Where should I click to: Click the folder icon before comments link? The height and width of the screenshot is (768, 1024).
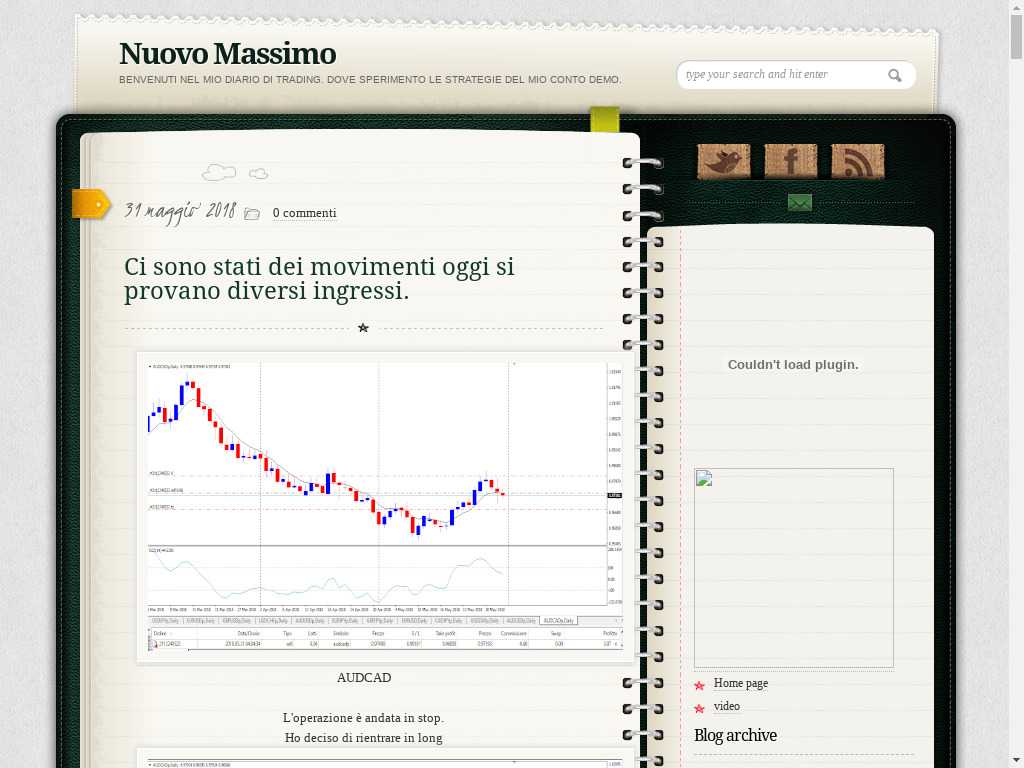point(252,214)
